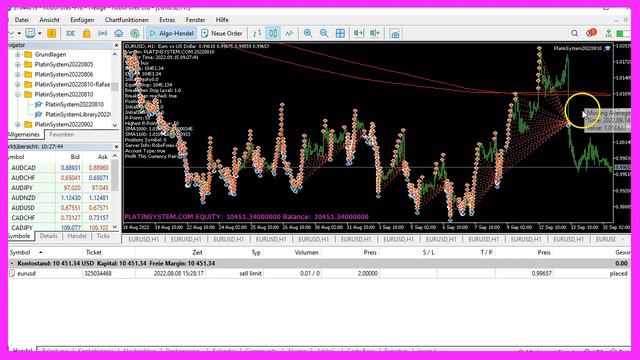640x360 pixels.
Task: Zoom in on the chart
Action: pos(308,33)
